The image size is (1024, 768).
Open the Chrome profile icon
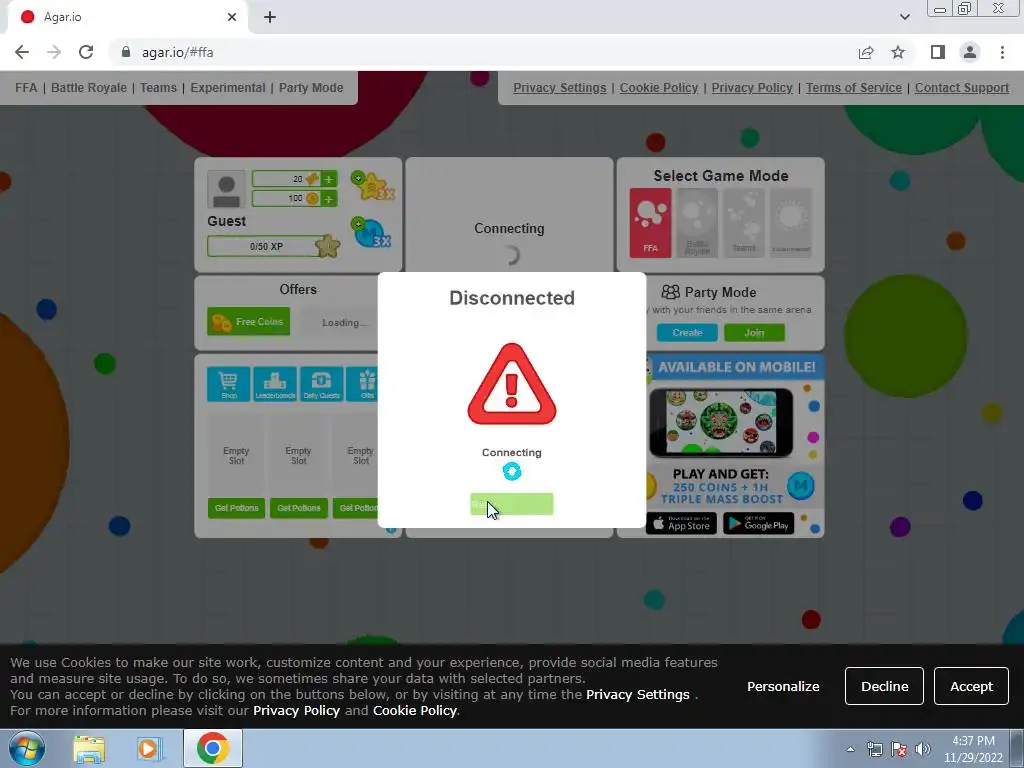tap(970, 52)
